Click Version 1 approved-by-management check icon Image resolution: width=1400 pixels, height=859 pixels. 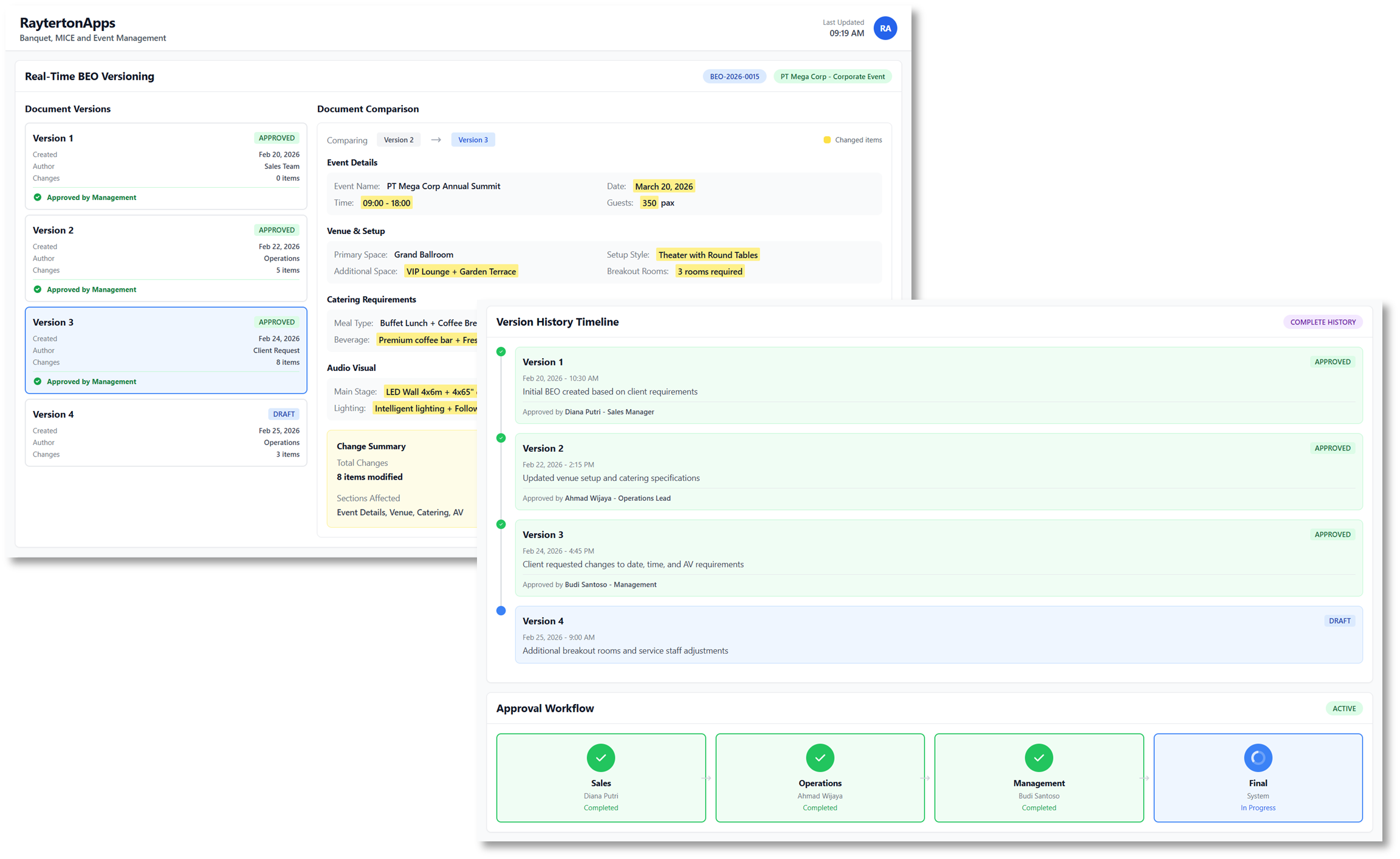click(38, 197)
